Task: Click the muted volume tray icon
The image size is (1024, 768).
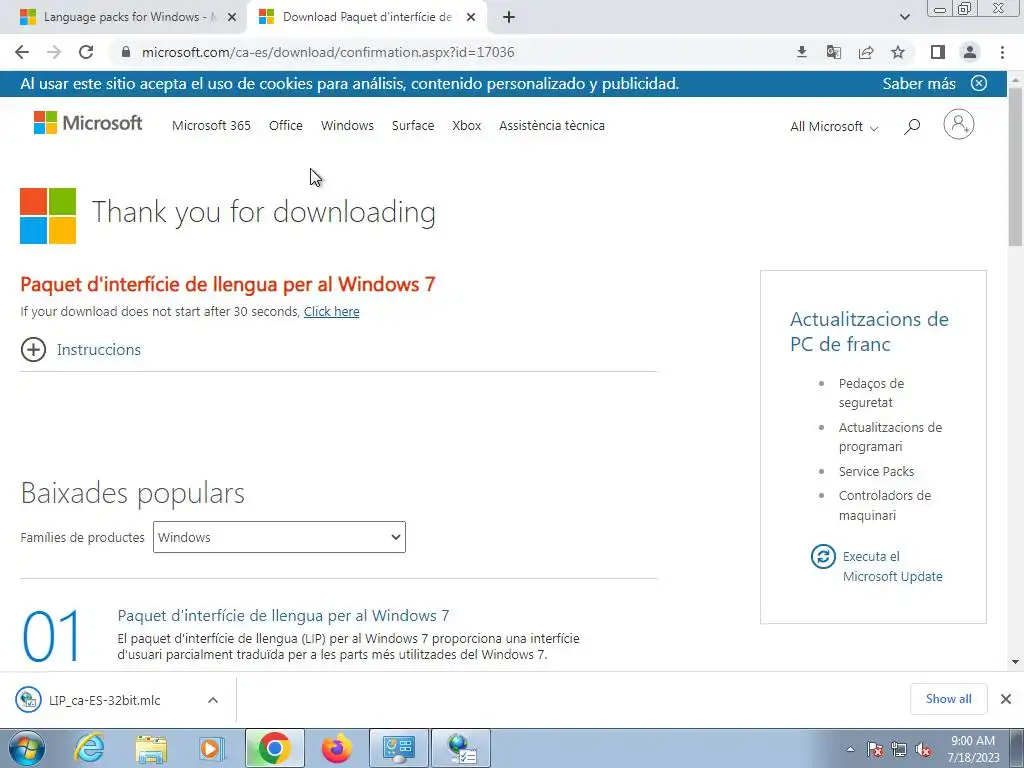Action: 923,749
